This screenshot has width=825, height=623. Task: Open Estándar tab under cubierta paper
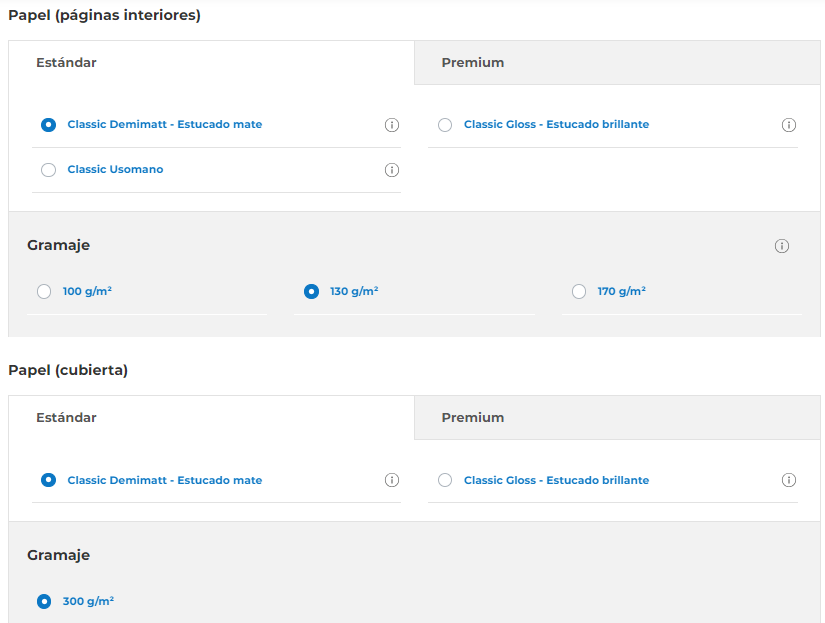(212, 418)
